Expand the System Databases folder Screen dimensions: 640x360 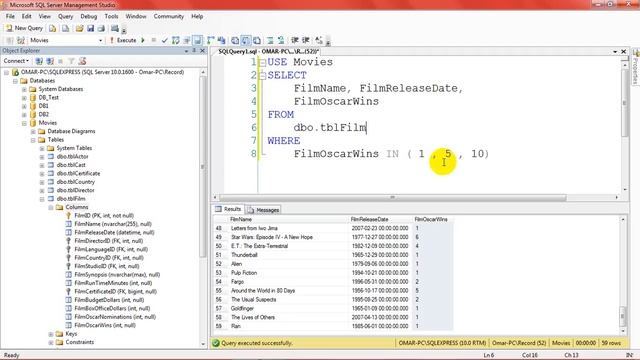24,89
